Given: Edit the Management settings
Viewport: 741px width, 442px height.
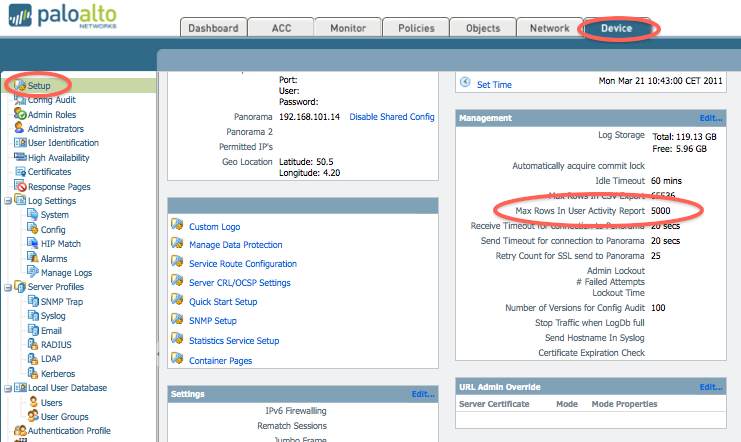Looking at the screenshot, I should [711, 118].
